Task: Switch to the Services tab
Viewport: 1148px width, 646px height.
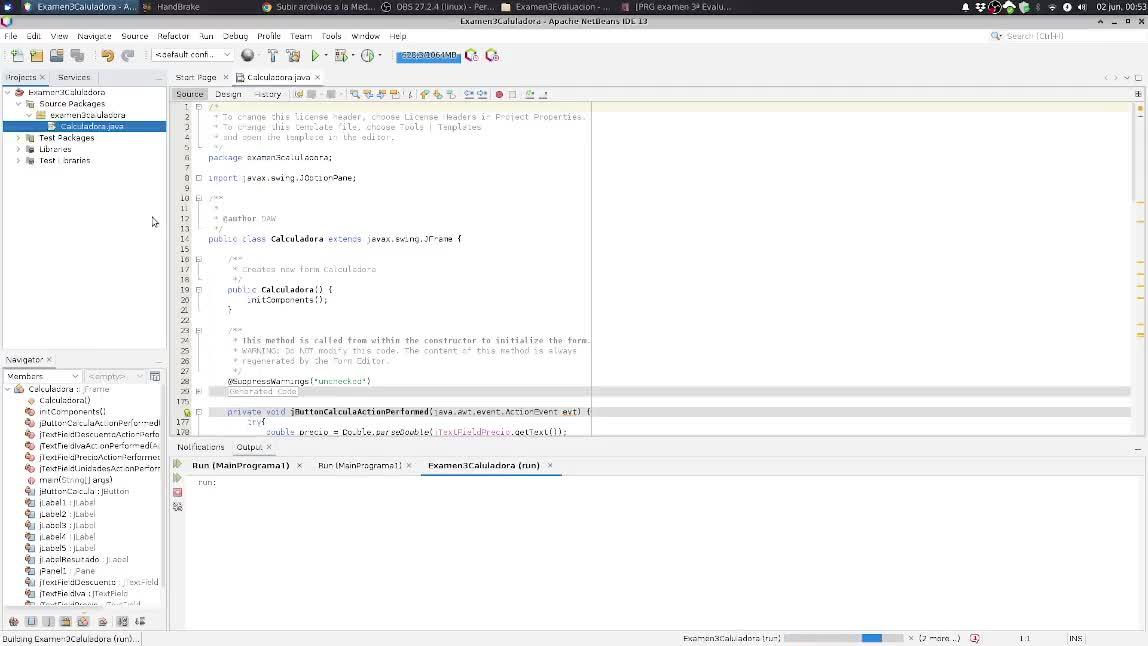Action: pos(74,77)
